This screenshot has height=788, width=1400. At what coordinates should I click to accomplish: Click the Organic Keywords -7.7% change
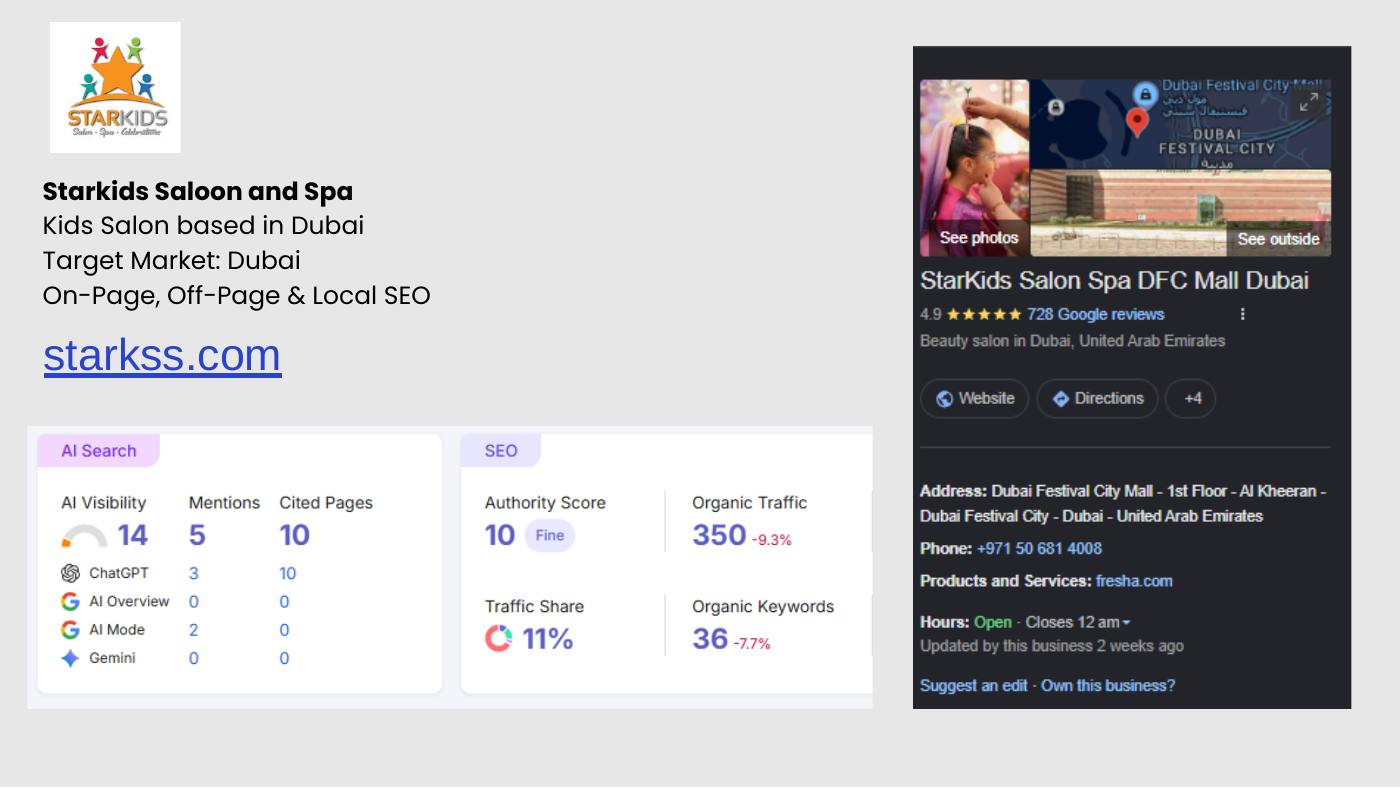point(752,644)
